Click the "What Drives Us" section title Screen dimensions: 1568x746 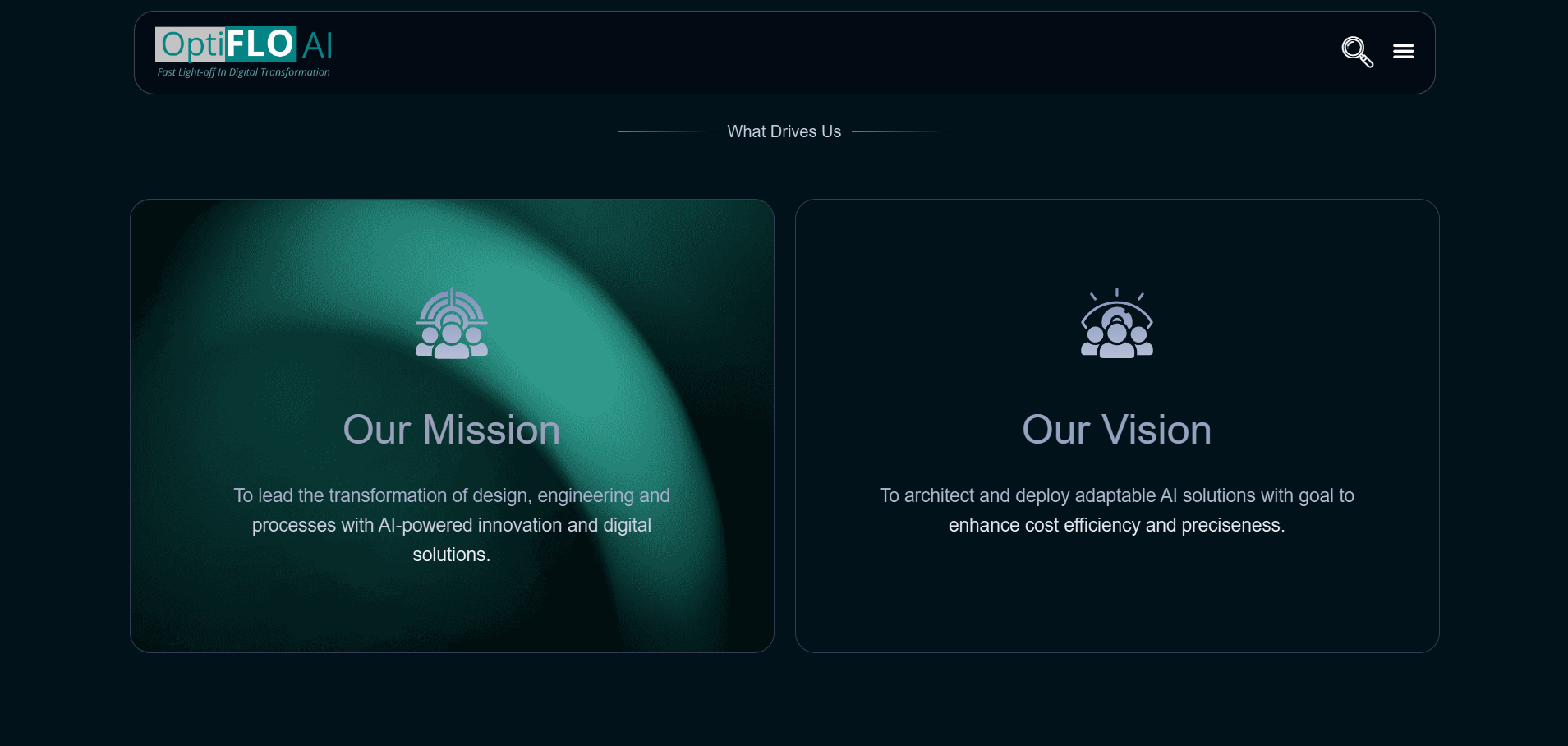pyautogui.click(x=784, y=131)
